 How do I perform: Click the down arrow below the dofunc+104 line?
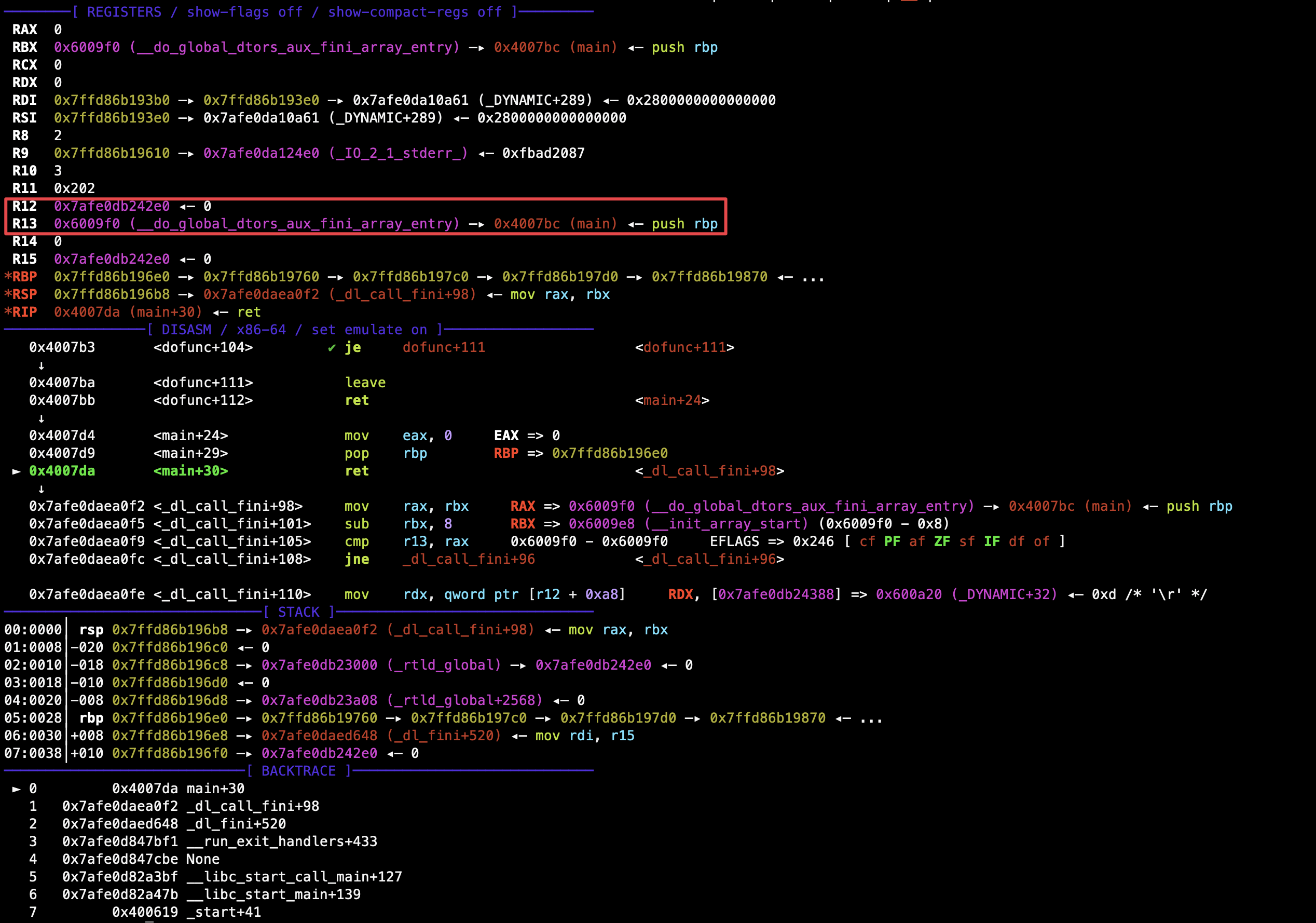click(42, 365)
